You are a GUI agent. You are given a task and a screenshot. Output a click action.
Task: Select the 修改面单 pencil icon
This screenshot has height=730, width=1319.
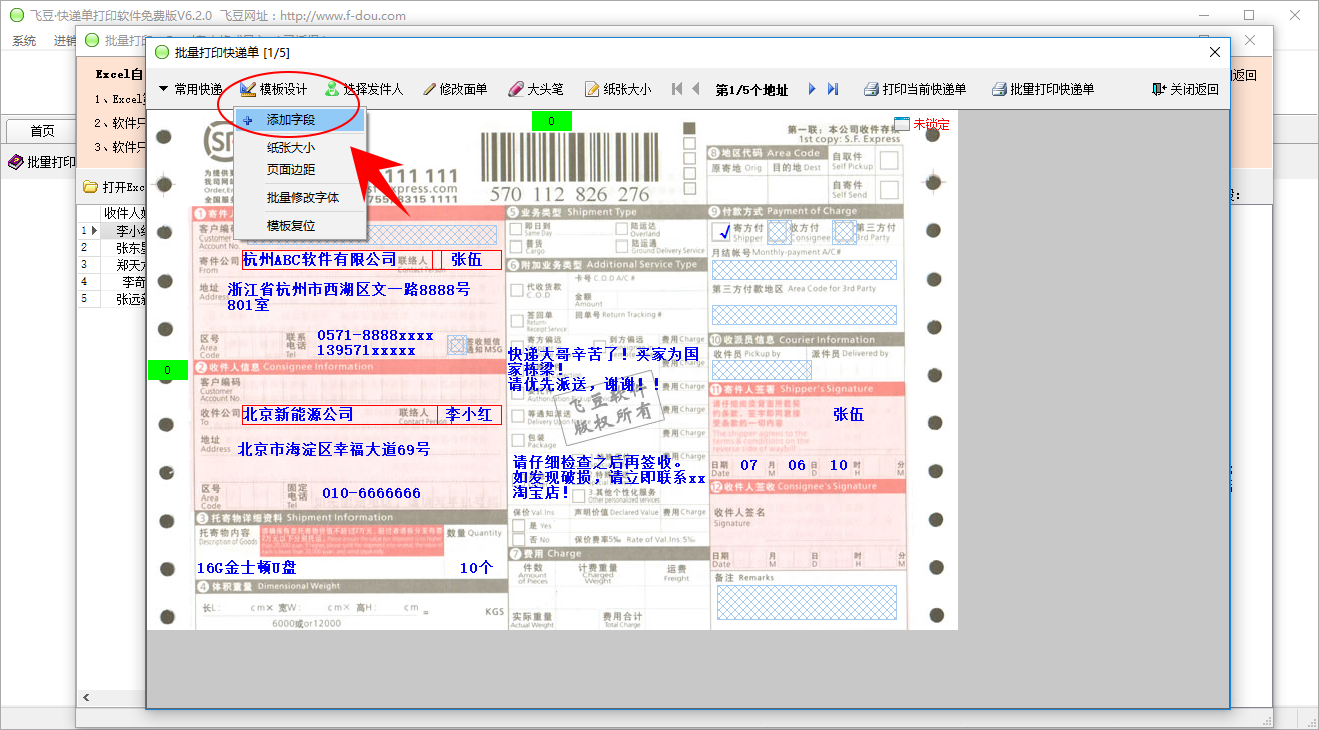tap(429, 89)
